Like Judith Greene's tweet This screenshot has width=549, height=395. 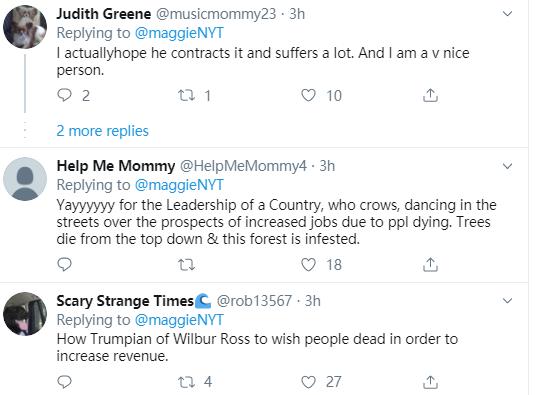pyautogui.click(x=308, y=95)
